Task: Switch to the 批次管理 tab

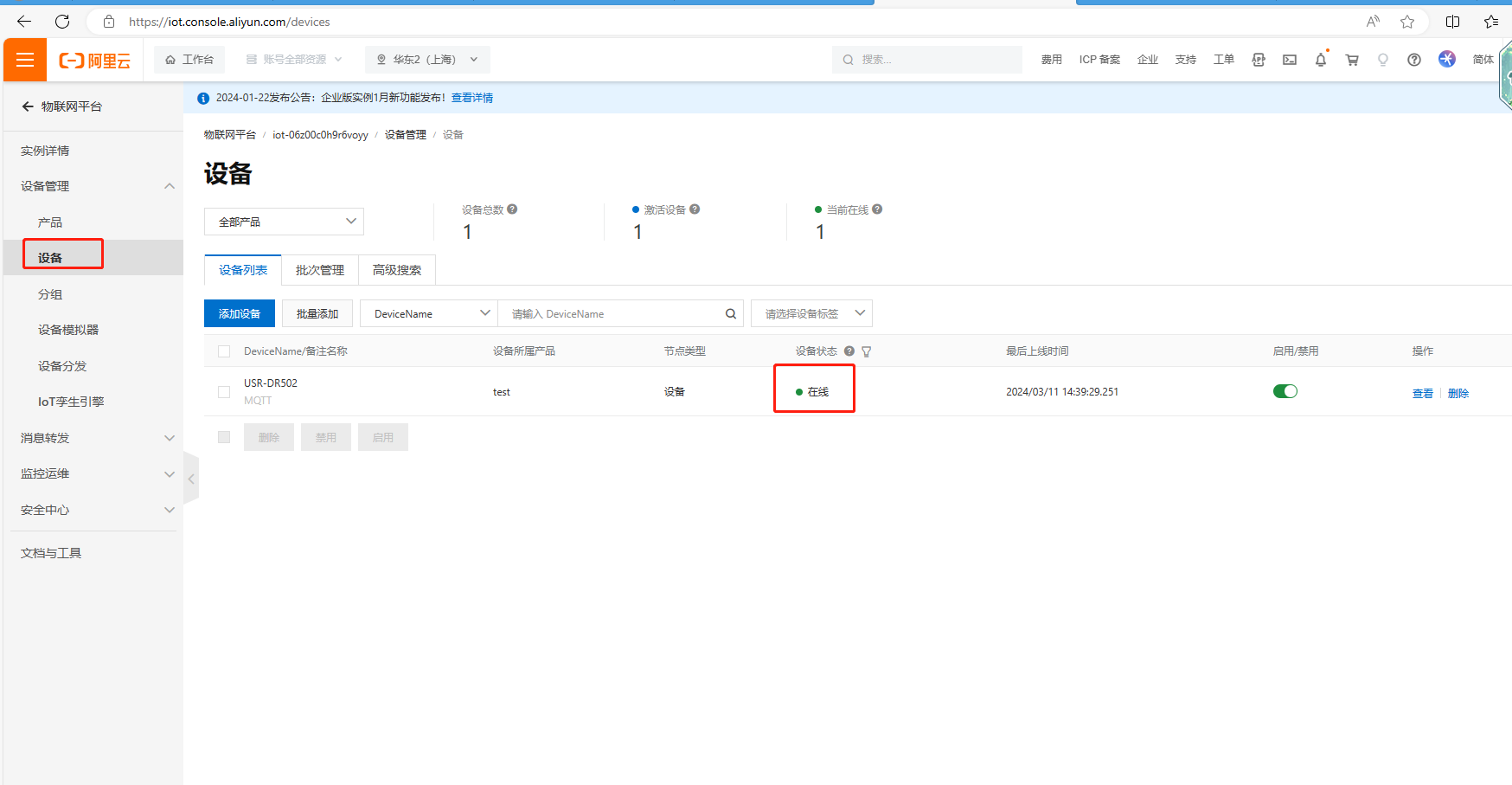Action: click(x=319, y=270)
